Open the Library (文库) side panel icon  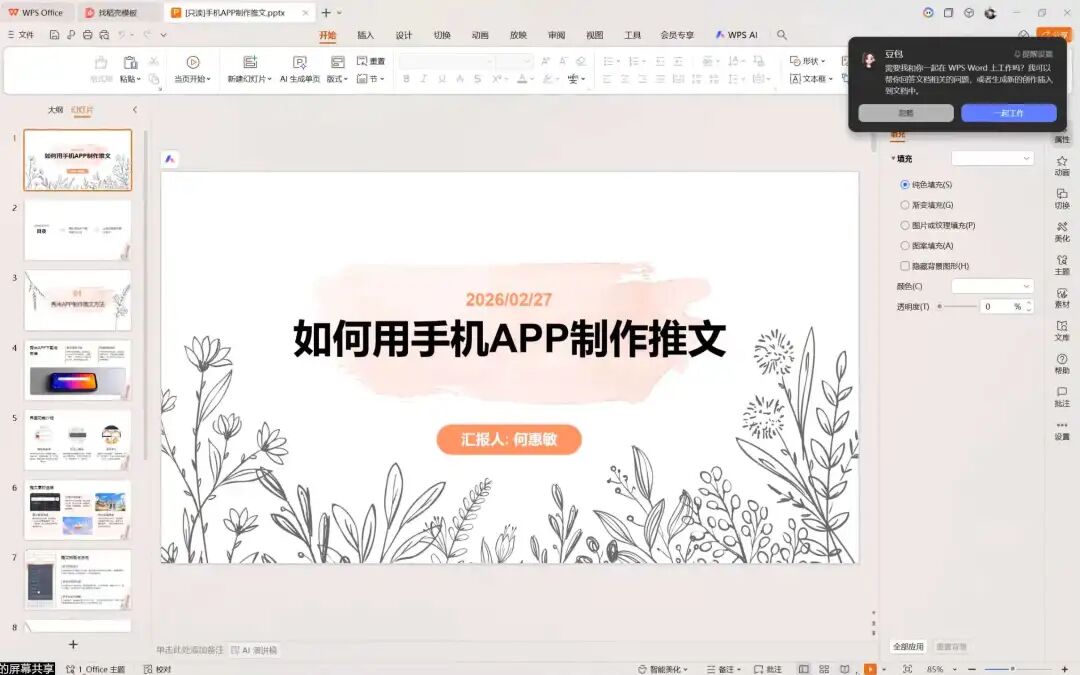pyautogui.click(x=1062, y=331)
